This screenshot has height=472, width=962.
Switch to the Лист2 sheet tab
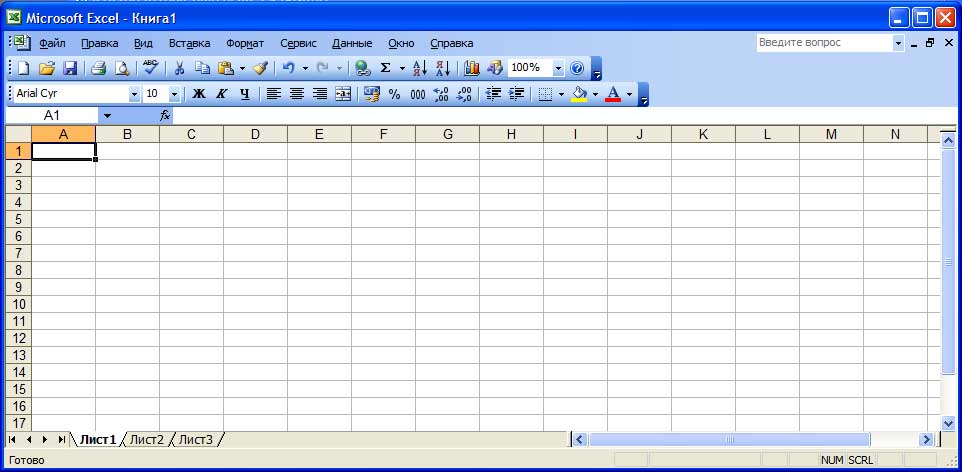pyautogui.click(x=146, y=439)
